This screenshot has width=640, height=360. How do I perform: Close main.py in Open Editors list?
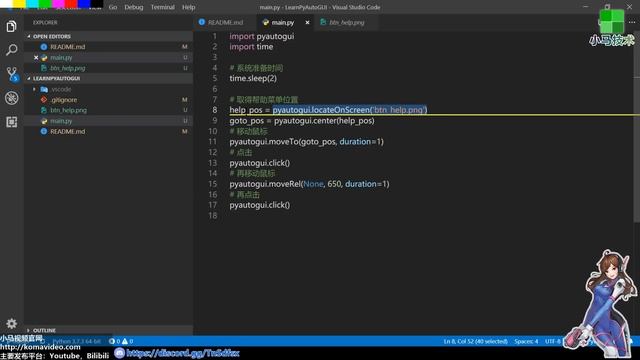36,58
